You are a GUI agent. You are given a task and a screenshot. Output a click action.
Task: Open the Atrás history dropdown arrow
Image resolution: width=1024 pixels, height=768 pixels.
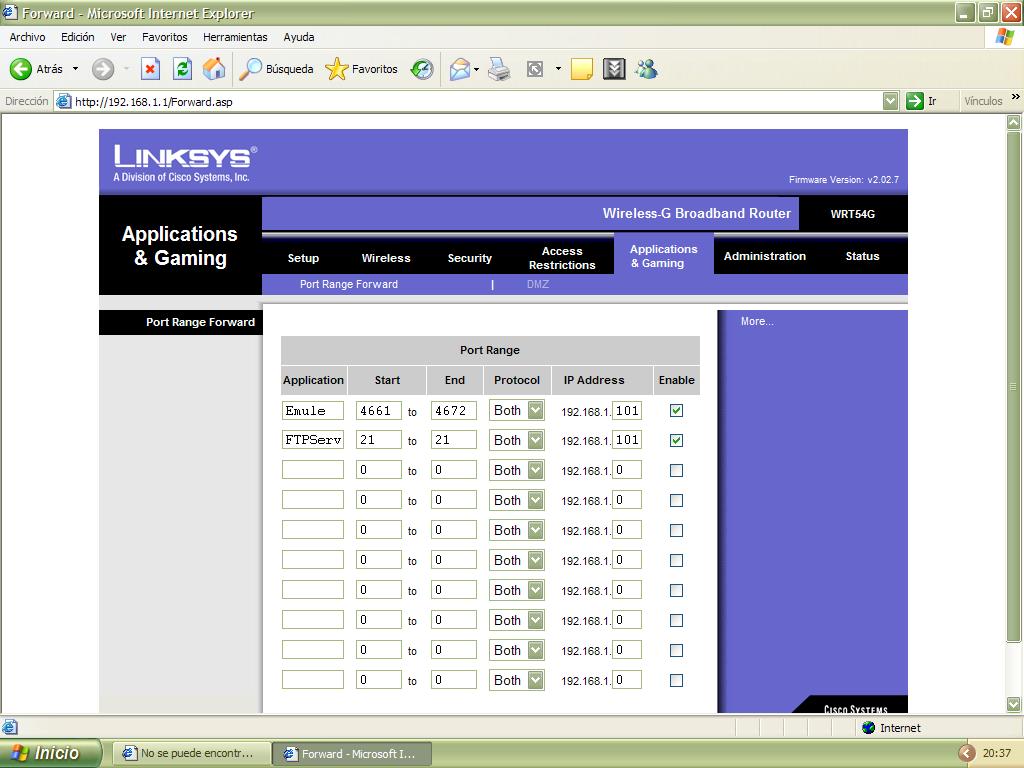[75, 69]
